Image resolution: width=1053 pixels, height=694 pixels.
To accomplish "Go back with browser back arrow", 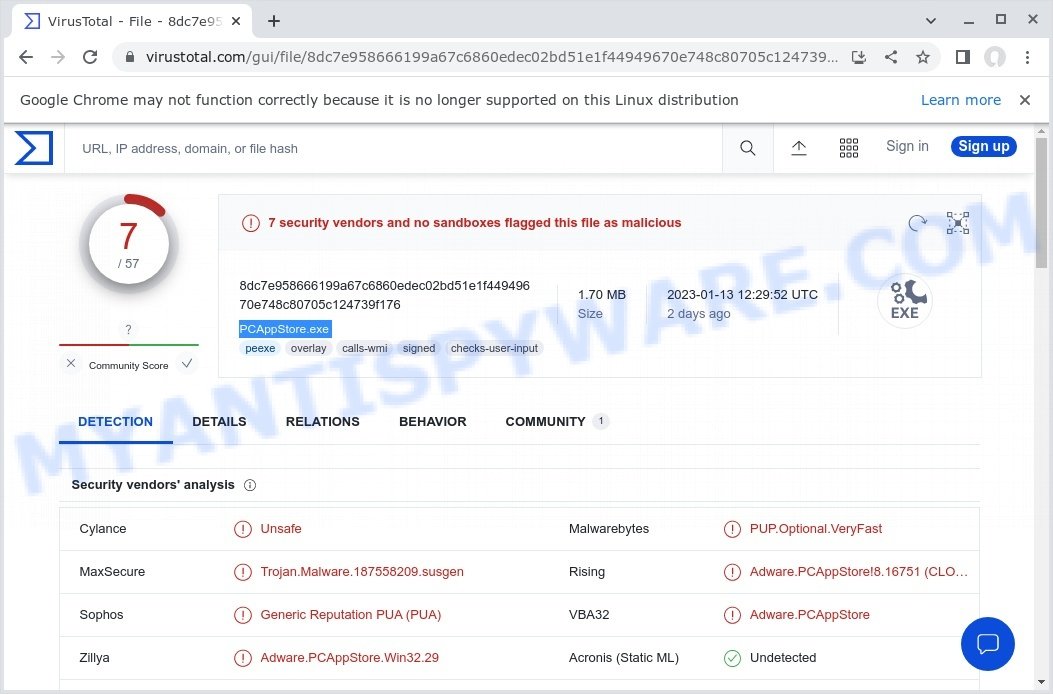I will point(26,57).
